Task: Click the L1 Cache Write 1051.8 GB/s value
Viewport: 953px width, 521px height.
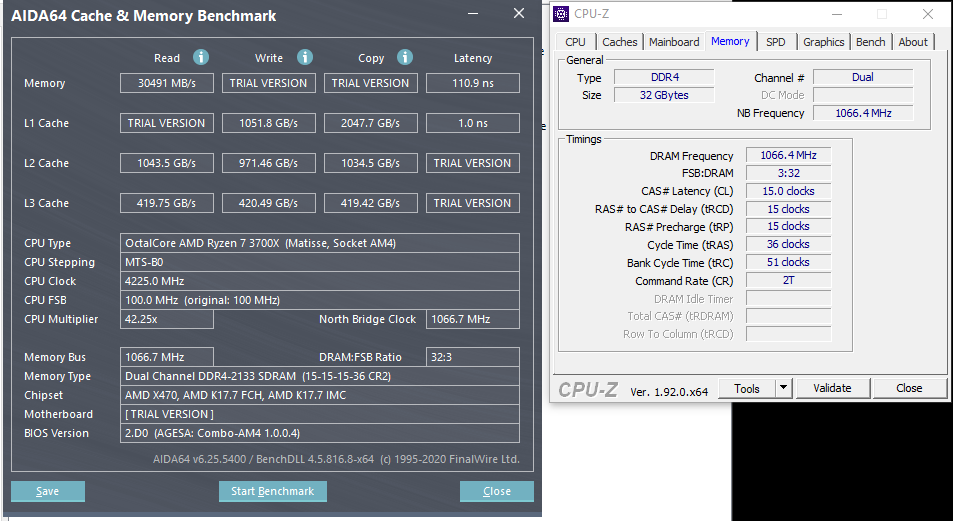Action: point(269,123)
